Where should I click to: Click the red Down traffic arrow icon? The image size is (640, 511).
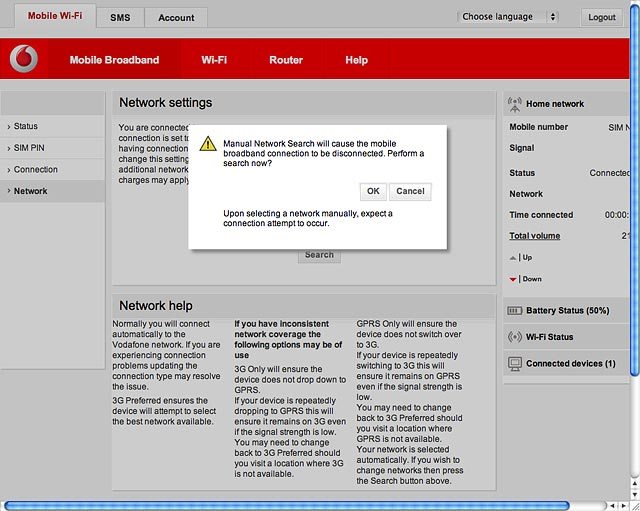[x=513, y=279]
